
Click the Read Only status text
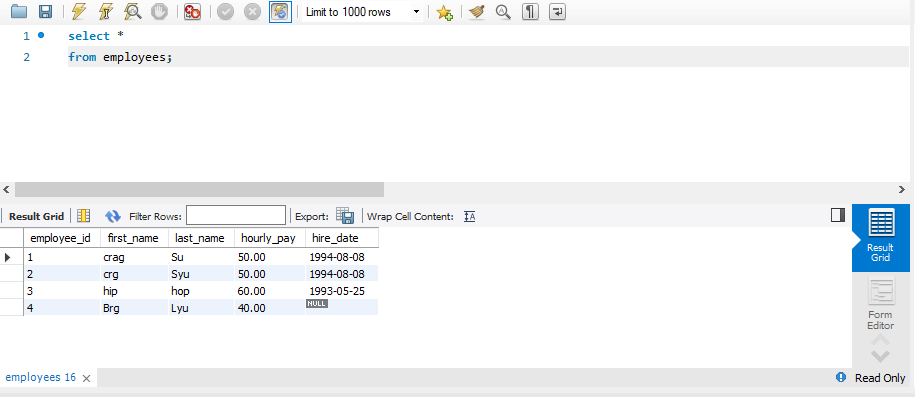point(880,378)
